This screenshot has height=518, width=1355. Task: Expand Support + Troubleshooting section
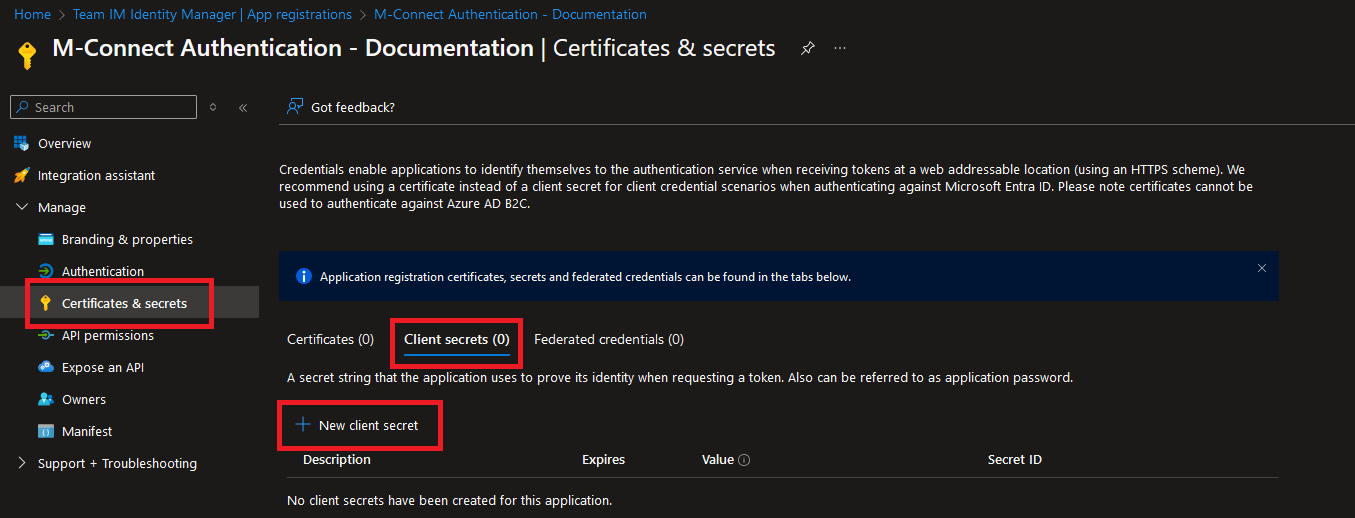(x=21, y=463)
